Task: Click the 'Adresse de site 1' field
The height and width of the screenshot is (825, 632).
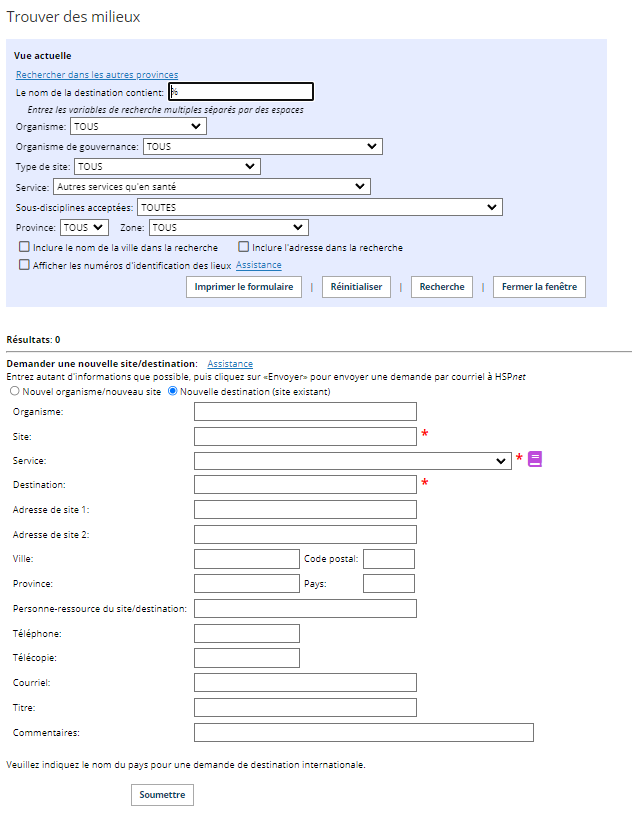Action: click(305, 509)
